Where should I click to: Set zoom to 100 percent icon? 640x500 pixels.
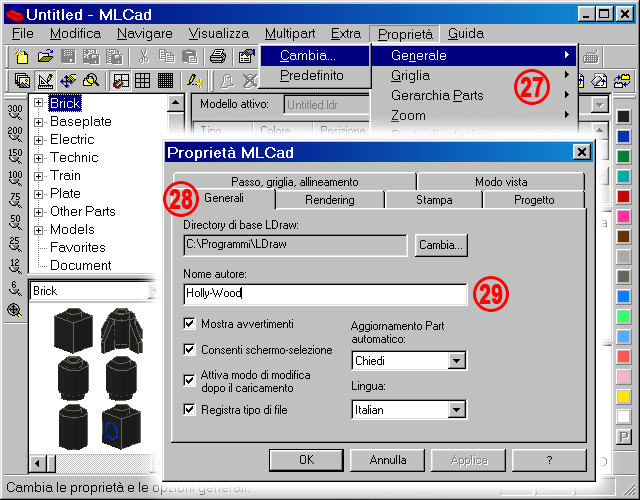(x=15, y=178)
